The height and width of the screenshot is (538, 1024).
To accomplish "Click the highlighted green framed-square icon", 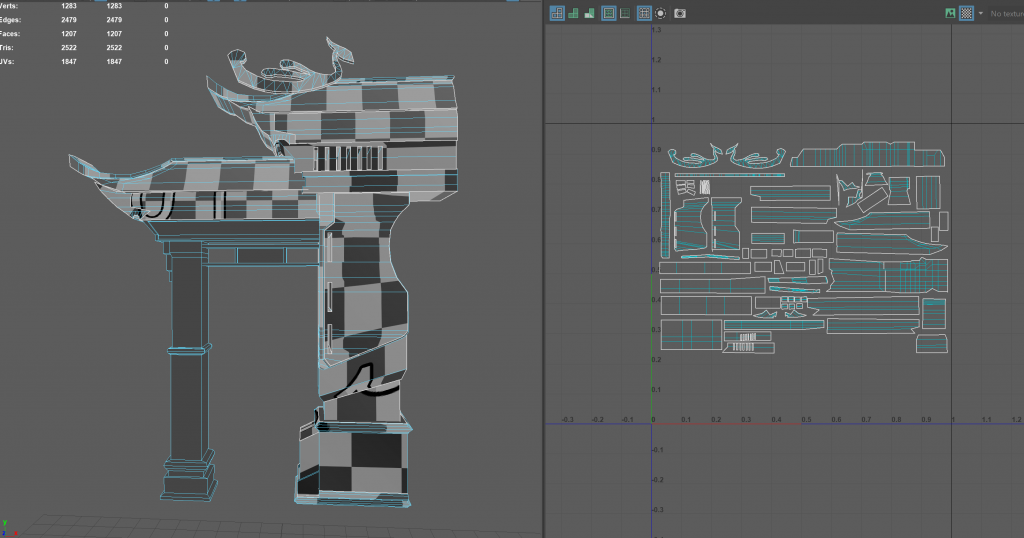I will click(608, 13).
